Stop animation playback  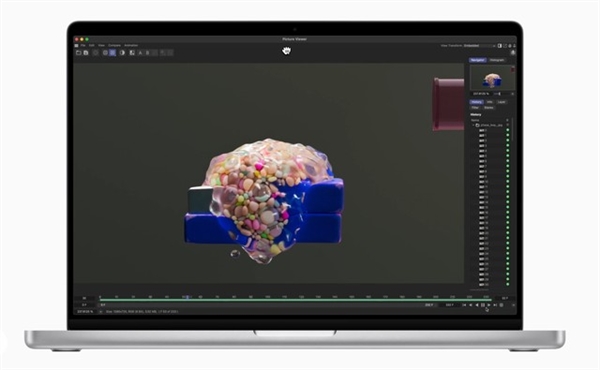click(483, 305)
